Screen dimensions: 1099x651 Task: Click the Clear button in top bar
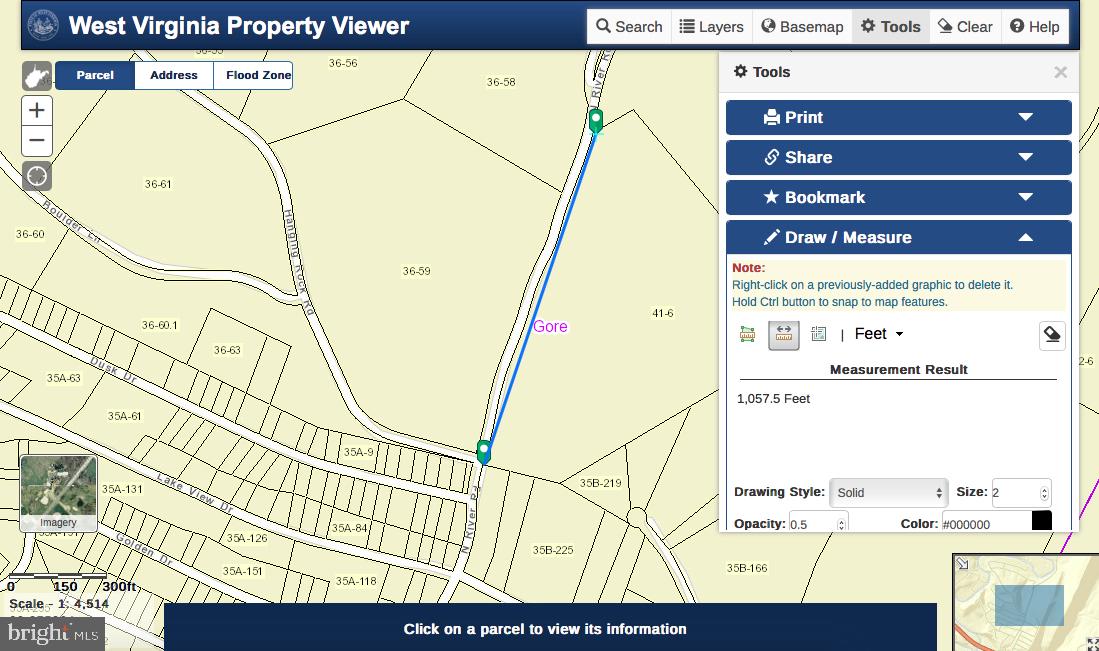click(x=965, y=27)
